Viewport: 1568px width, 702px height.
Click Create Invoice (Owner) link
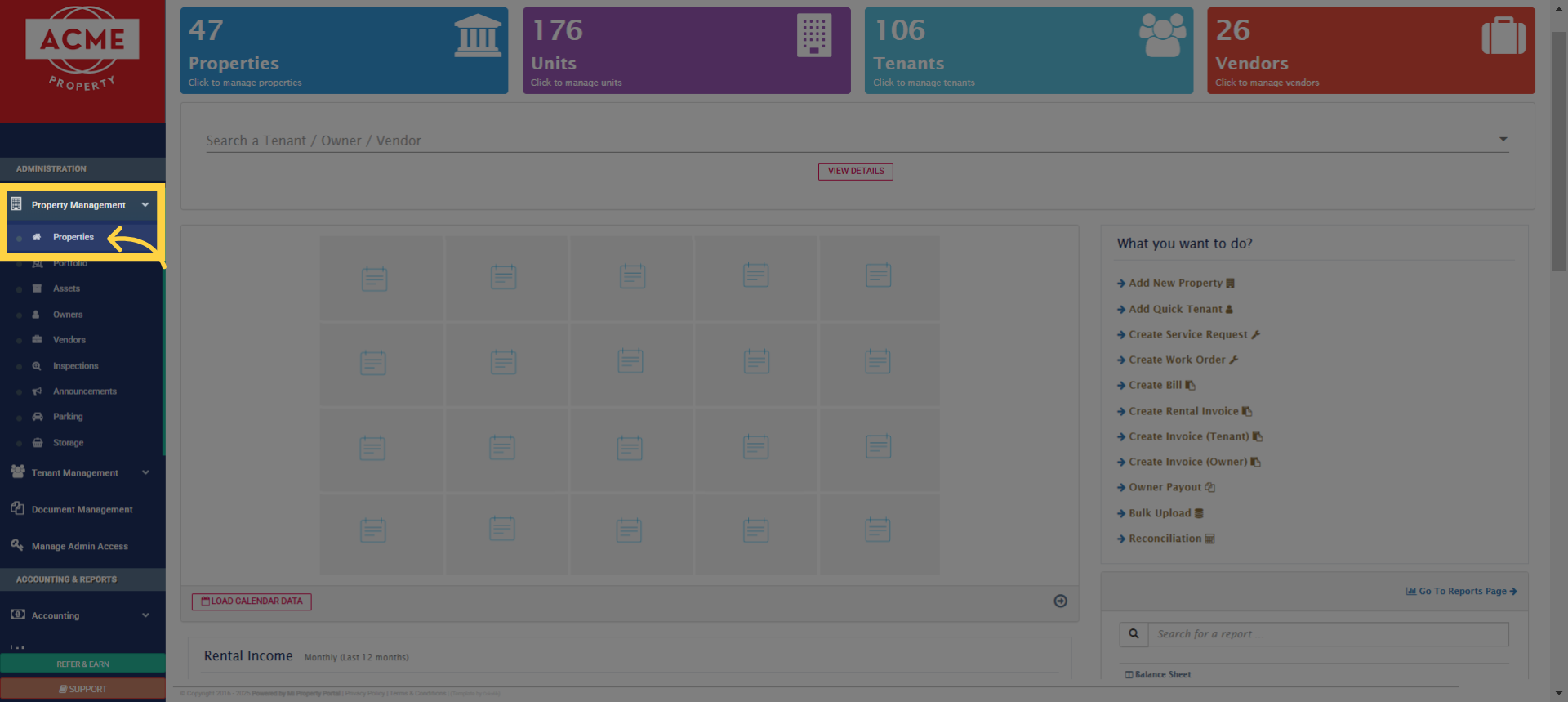coord(1188,462)
